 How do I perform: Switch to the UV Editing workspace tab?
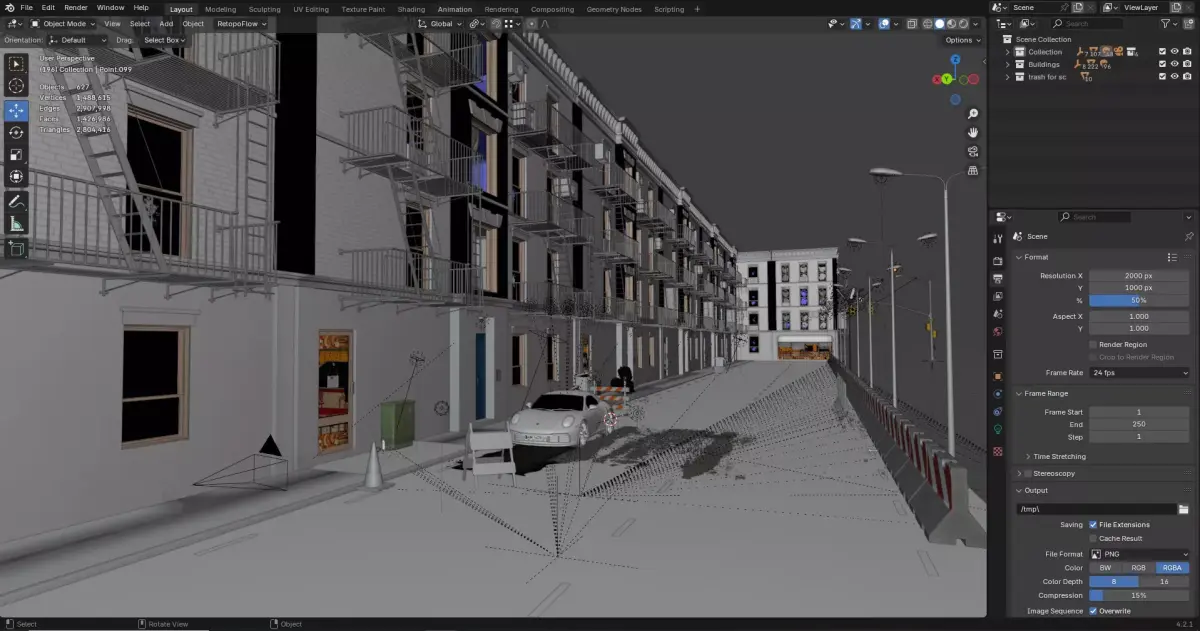click(311, 9)
